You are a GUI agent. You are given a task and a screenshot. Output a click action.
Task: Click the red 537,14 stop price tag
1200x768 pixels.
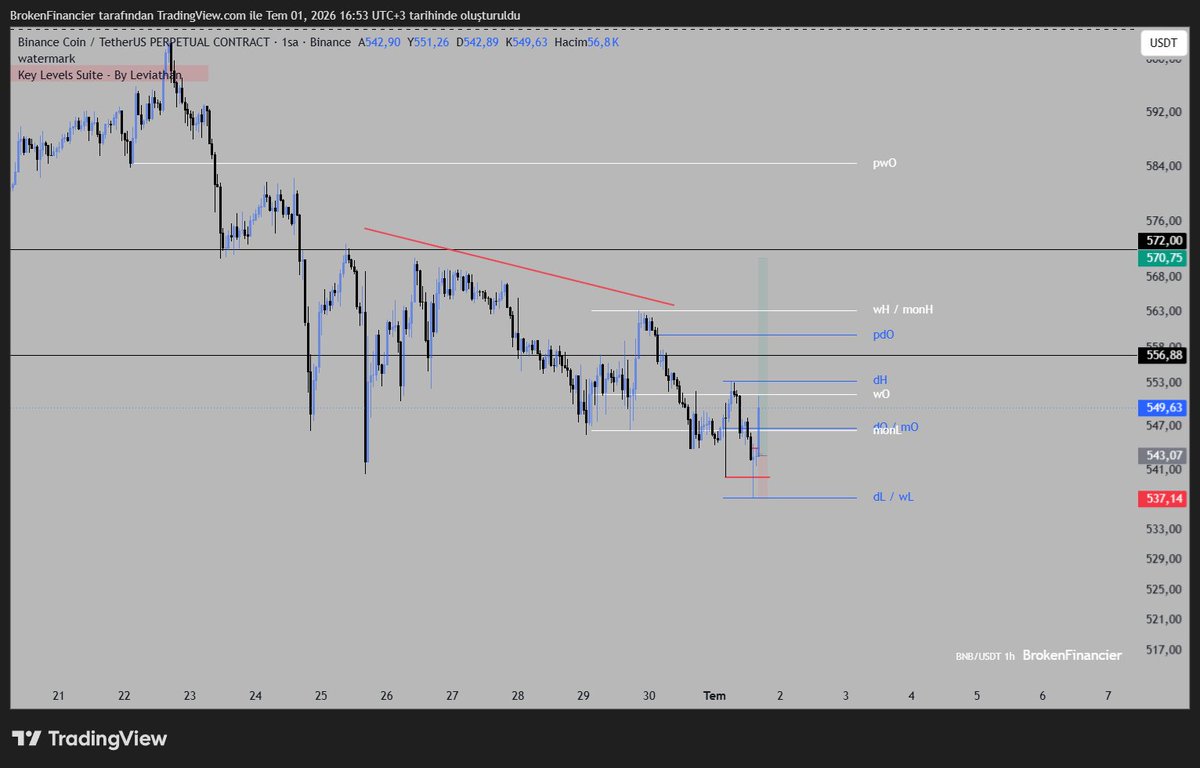(x=1162, y=498)
